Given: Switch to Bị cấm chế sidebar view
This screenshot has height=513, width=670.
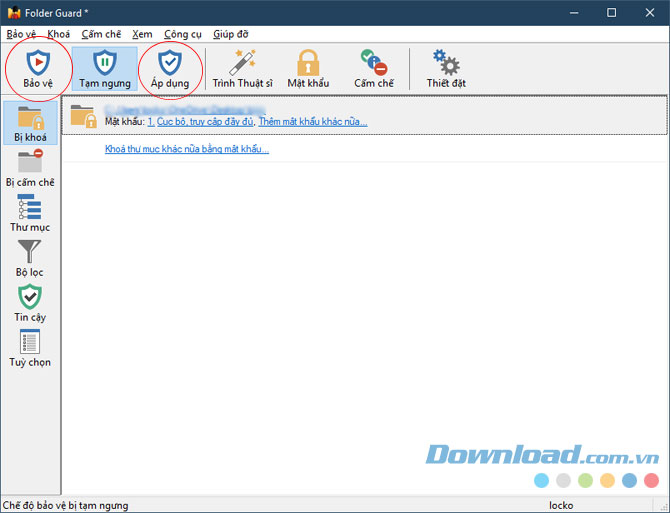Looking at the screenshot, I should (x=30, y=168).
